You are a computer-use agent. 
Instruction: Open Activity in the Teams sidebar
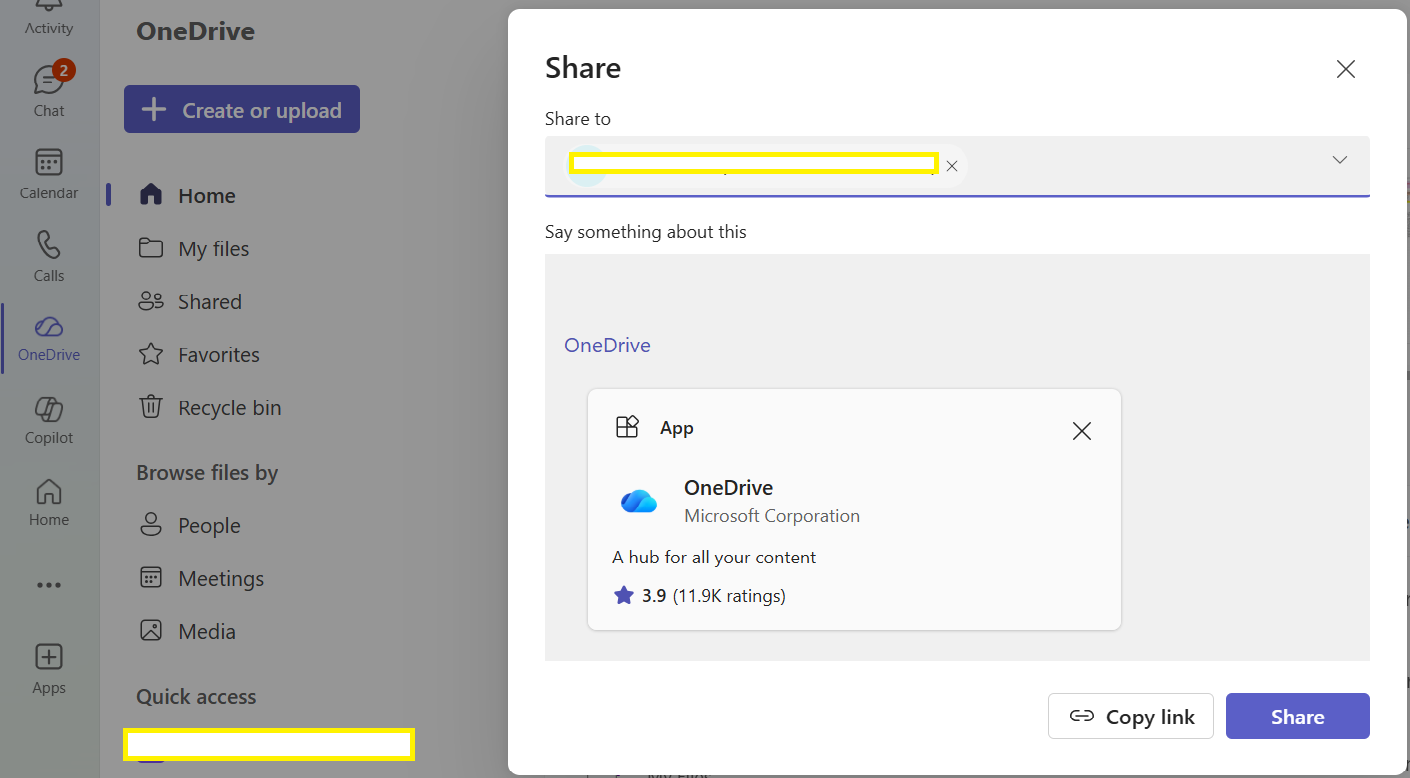click(x=49, y=18)
